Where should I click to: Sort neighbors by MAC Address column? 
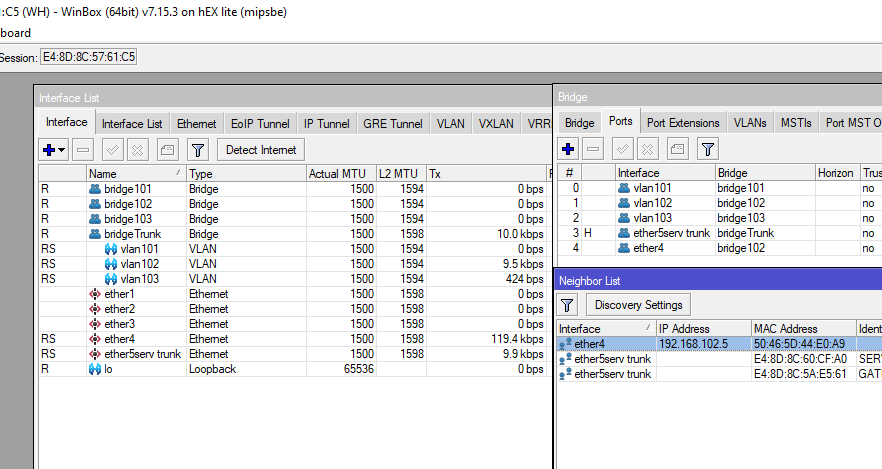[x=803, y=328]
